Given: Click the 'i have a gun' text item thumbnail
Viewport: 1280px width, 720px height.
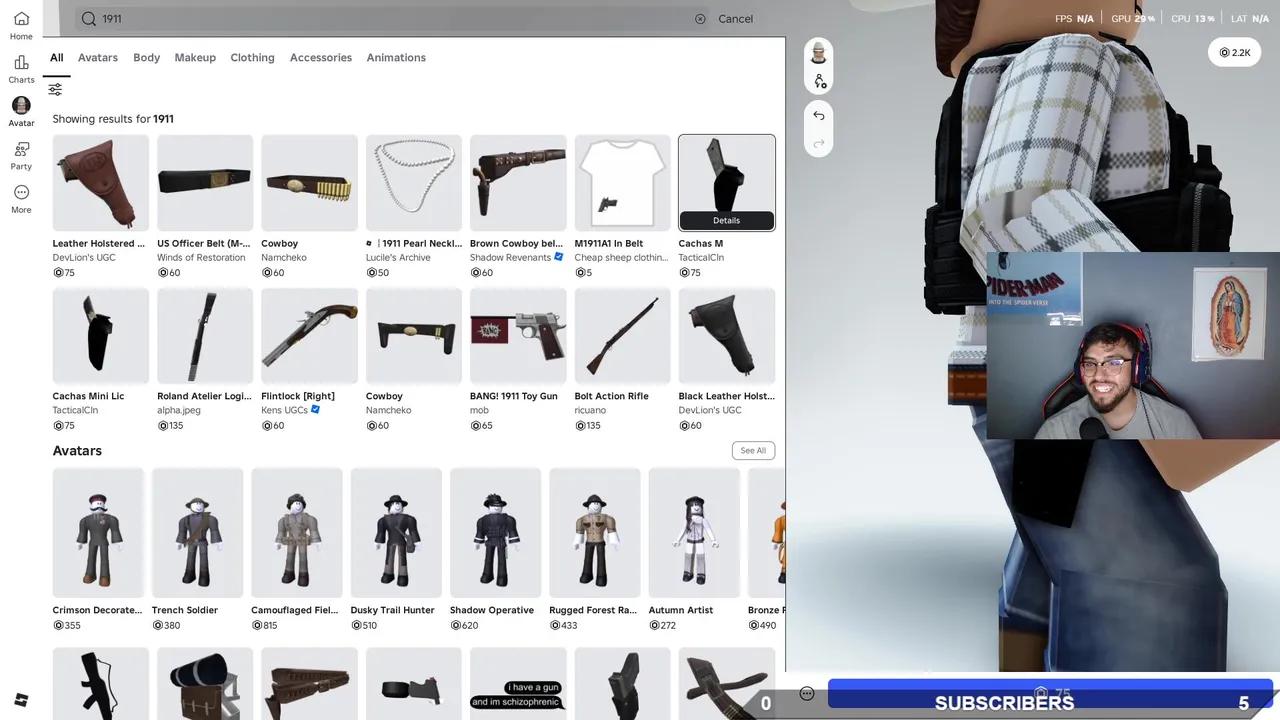Looking at the screenshot, I should coord(518,684).
